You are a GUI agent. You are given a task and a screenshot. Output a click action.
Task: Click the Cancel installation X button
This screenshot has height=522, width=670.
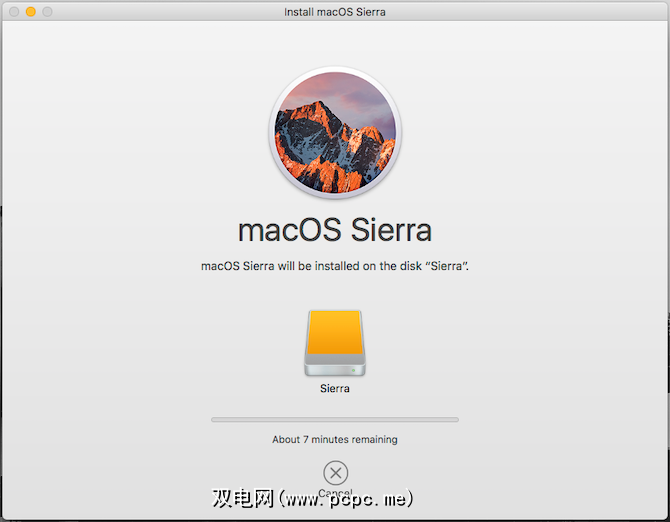click(335, 473)
